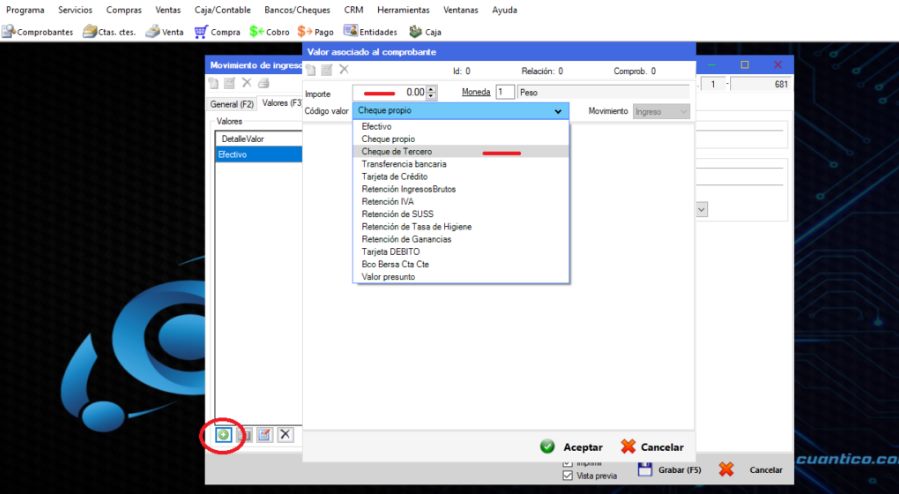Click the print icon in the Movimiento window toolbar

coord(263,84)
